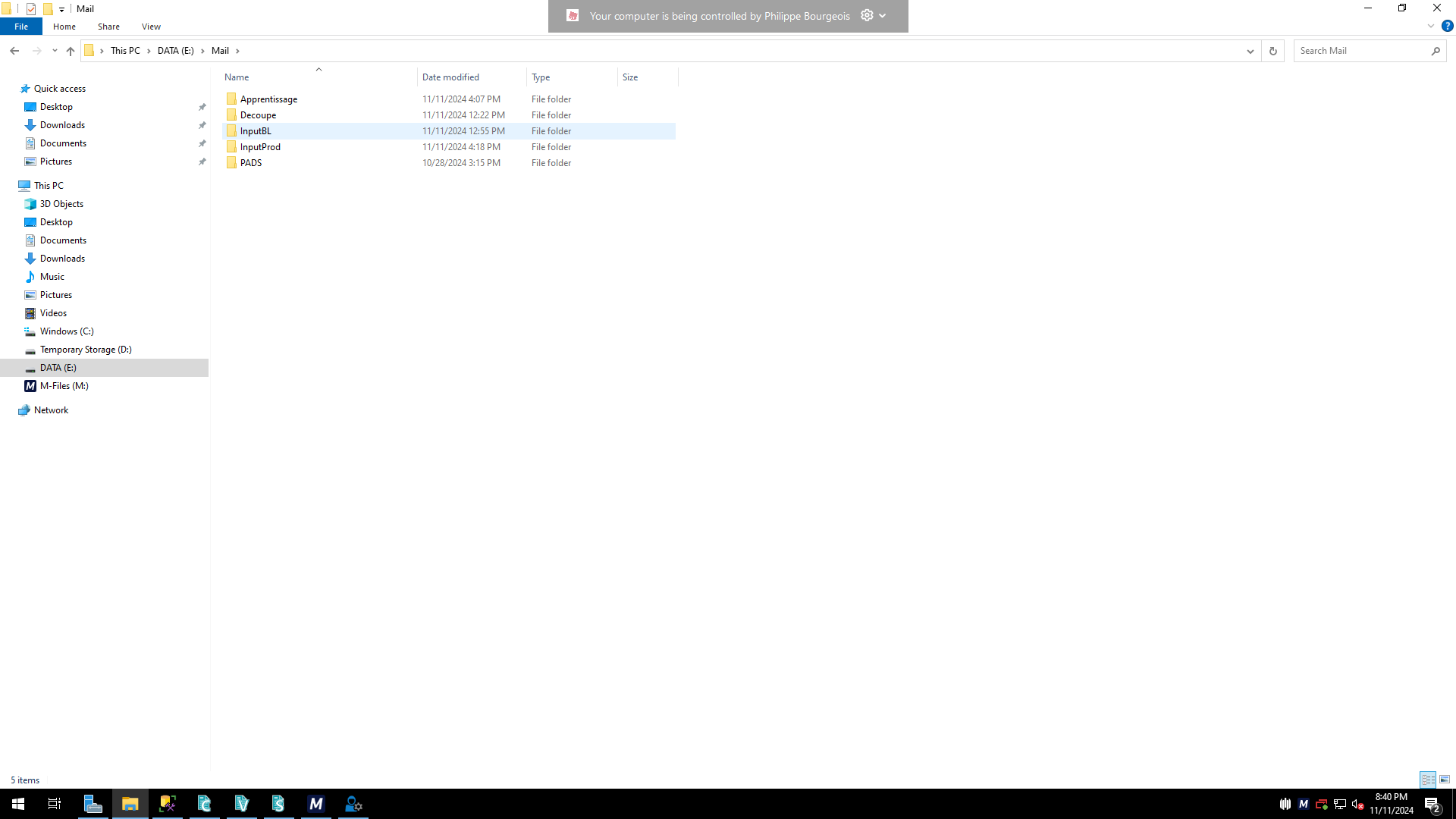Open address bar history dropdown

tap(1250, 51)
